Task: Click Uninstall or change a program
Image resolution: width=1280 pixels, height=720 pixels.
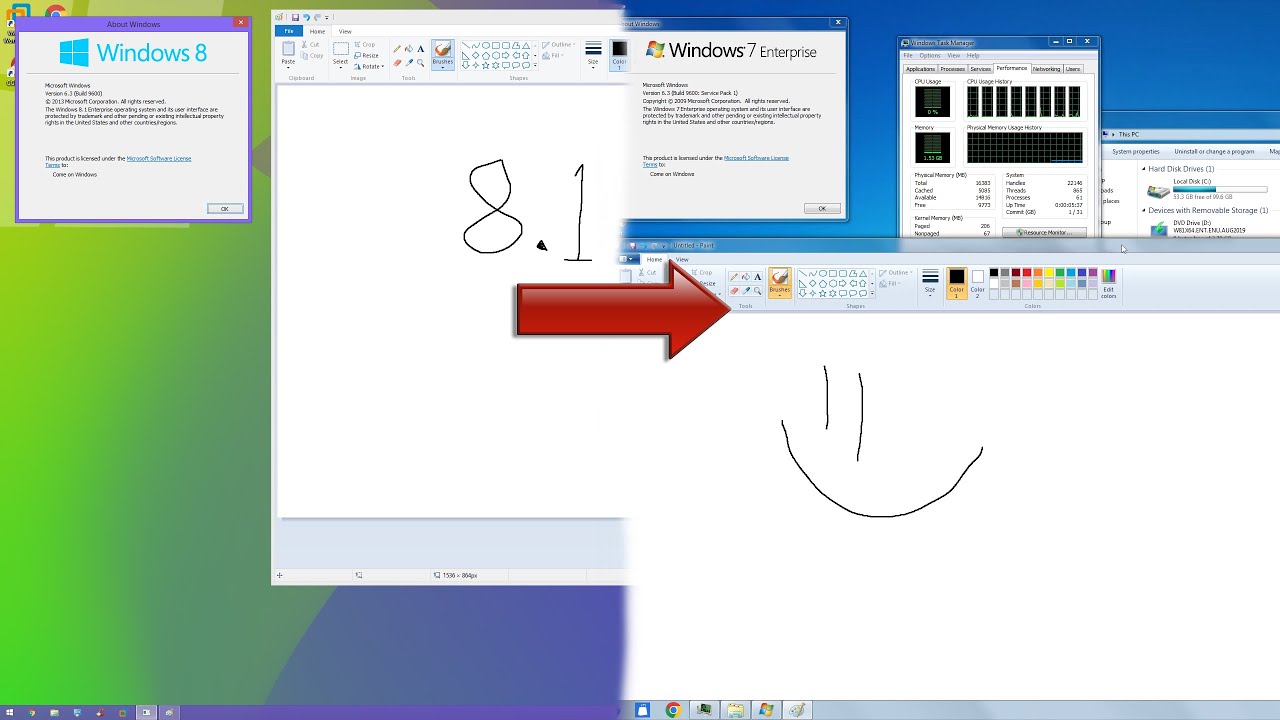Action: [1214, 152]
